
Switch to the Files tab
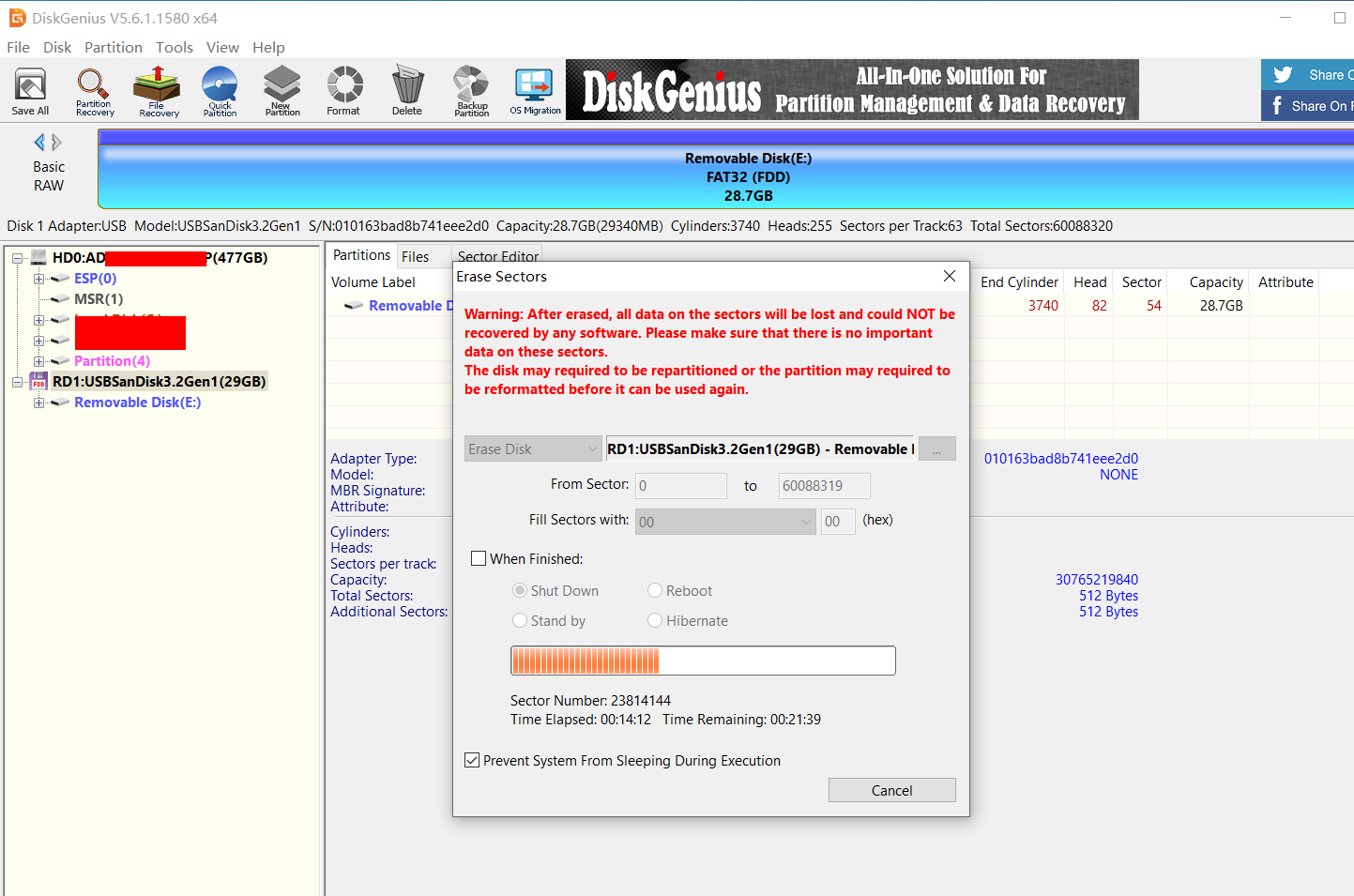(x=415, y=257)
